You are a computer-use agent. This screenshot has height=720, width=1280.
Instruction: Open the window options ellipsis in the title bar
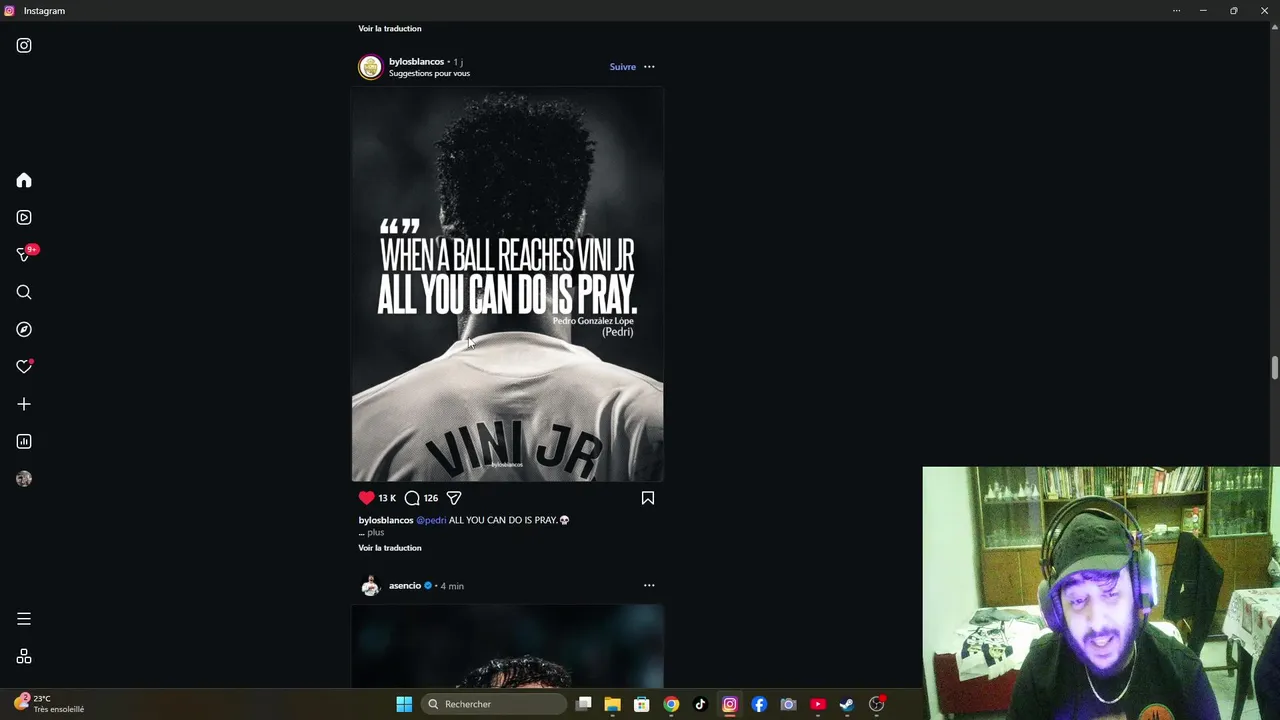pyautogui.click(x=1176, y=10)
